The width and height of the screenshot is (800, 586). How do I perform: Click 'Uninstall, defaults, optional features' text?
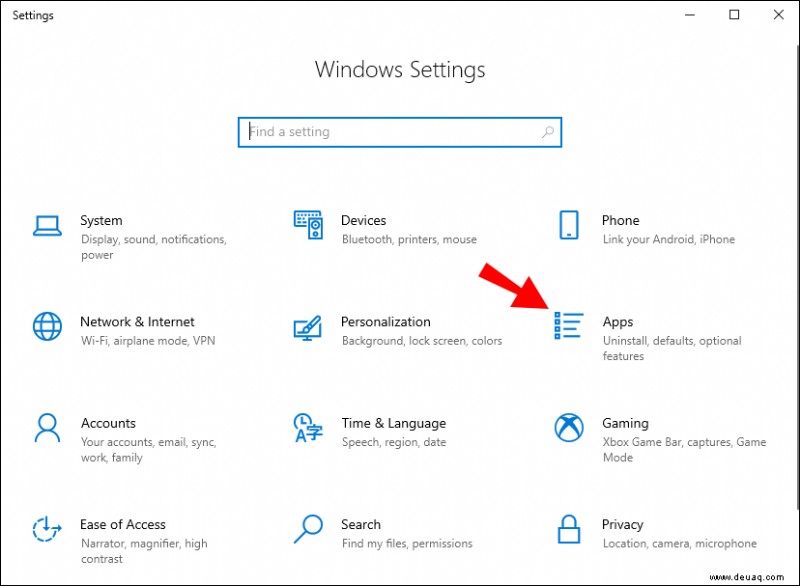672,348
